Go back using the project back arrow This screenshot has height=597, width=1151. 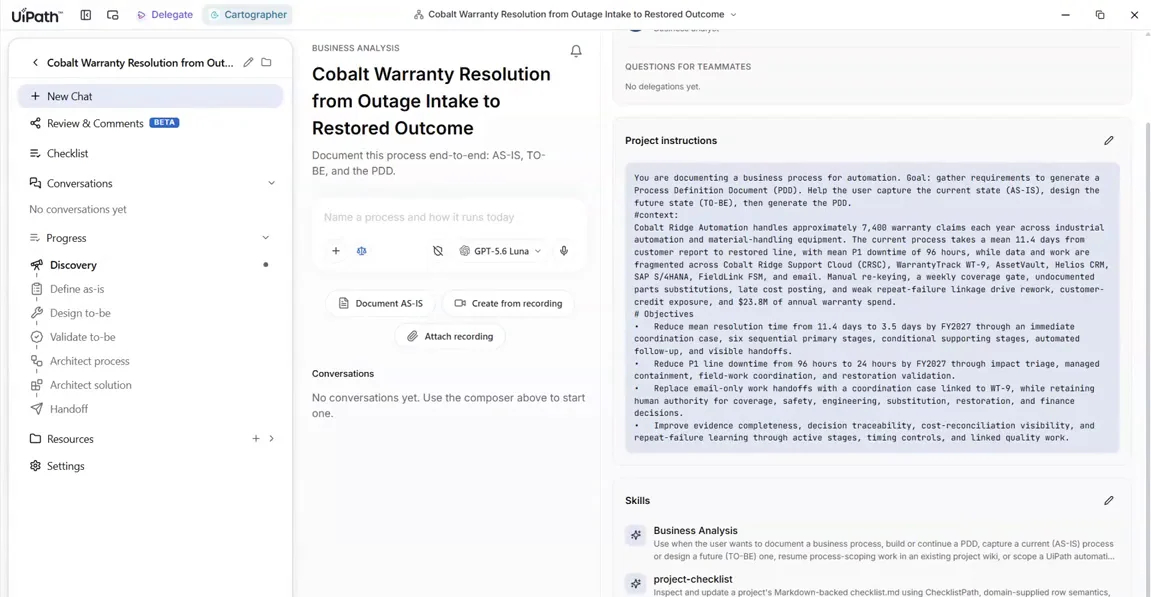click(x=35, y=62)
